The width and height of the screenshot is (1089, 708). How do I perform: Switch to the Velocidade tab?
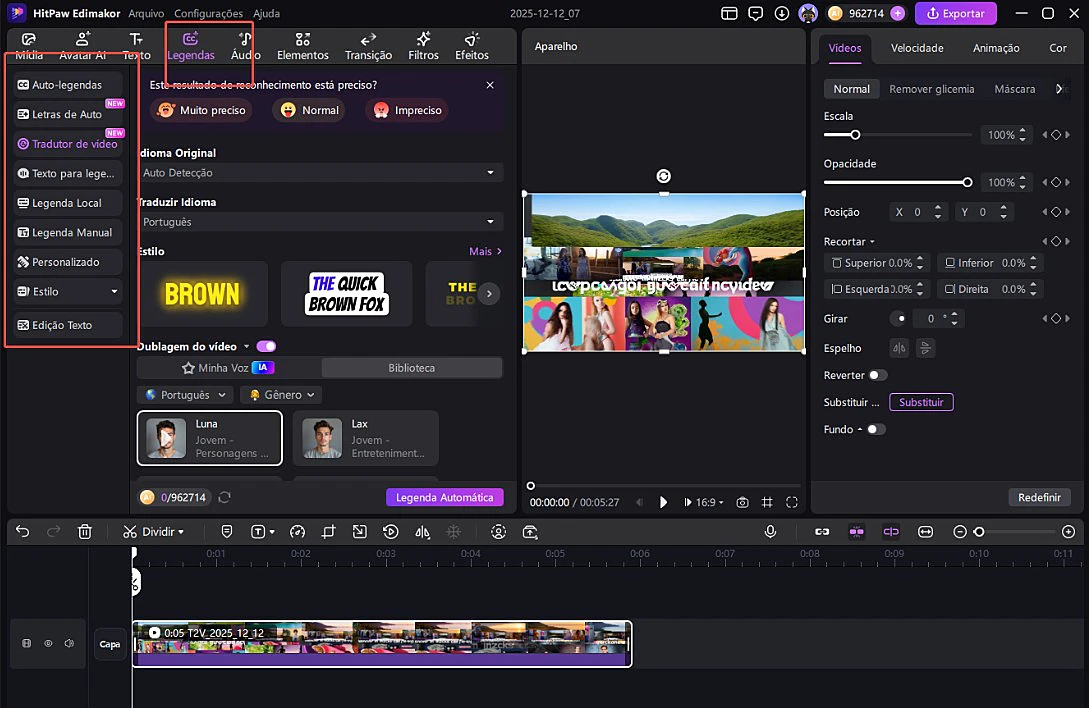[917, 48]
